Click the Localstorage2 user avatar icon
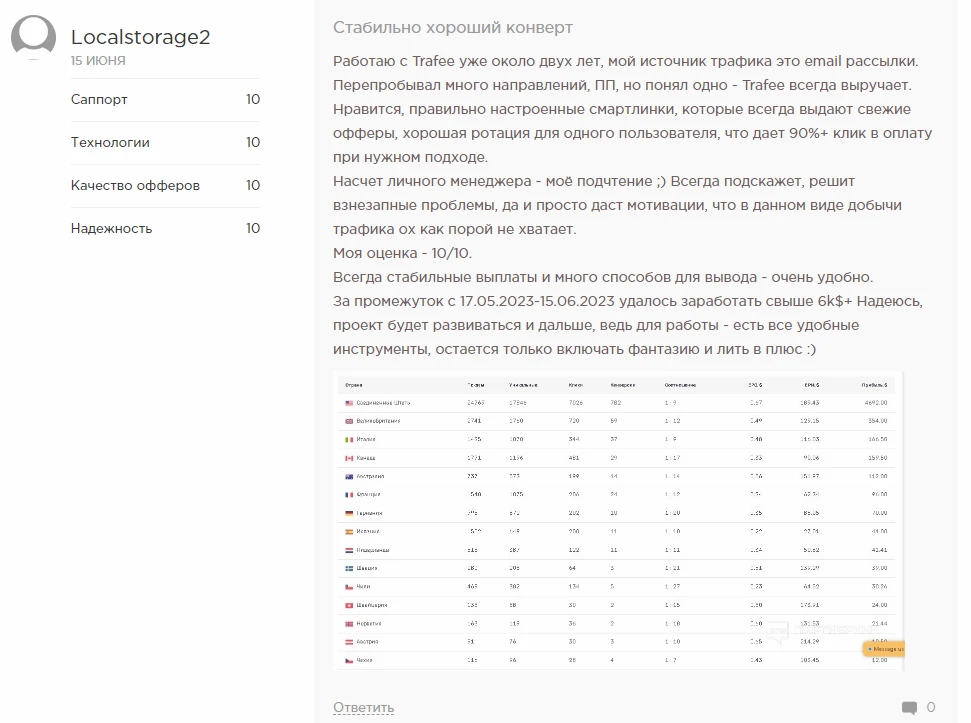971x723 pixels. pyautogui.click(x=33, y=37)
